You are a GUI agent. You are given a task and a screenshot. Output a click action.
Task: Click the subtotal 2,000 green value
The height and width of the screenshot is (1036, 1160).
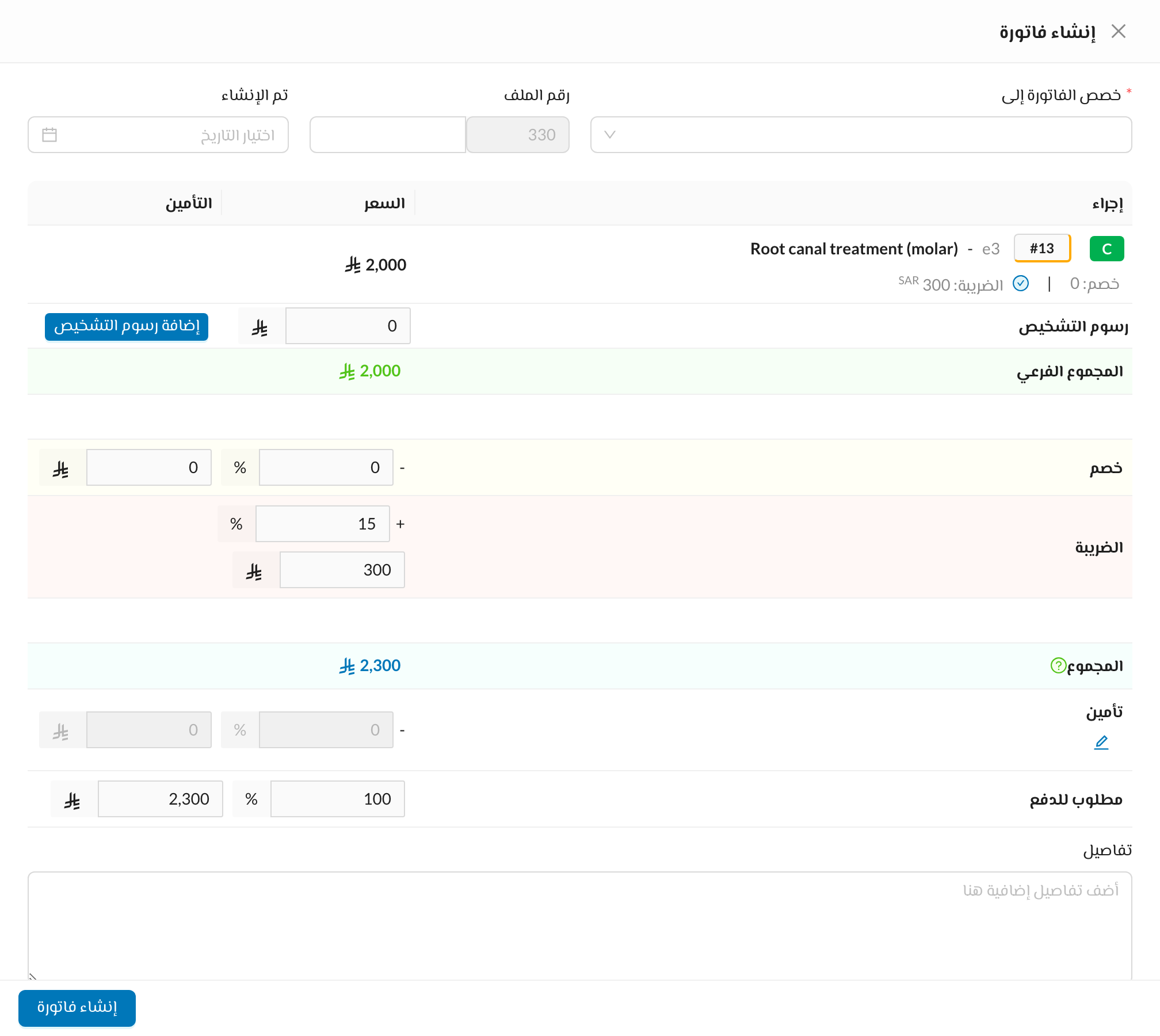(x=370, y=371)
